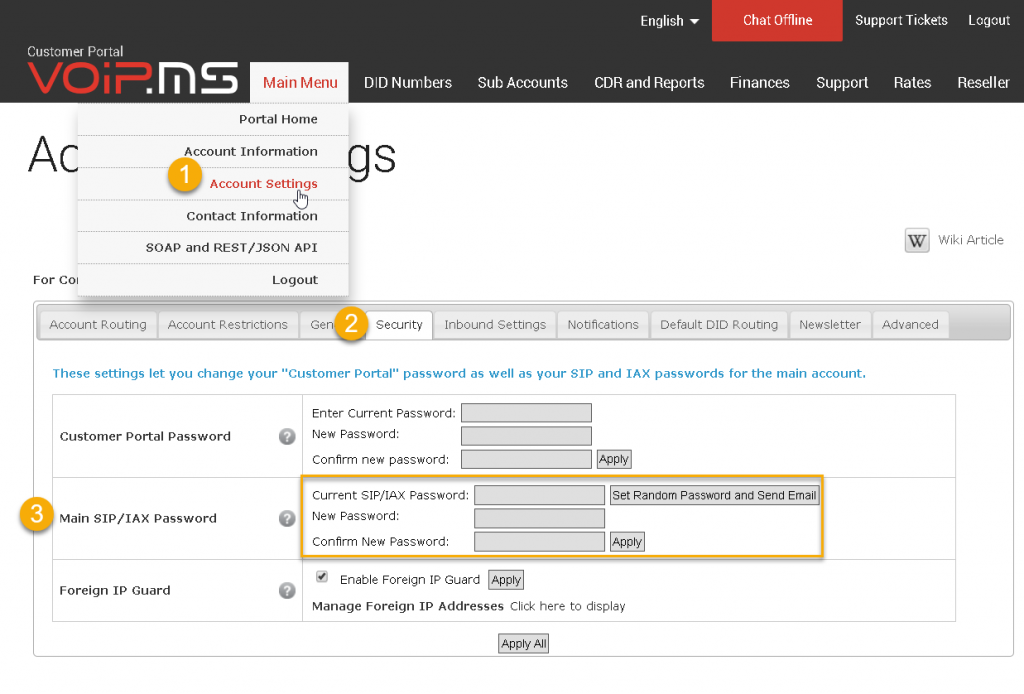Open the DID Numbers menu

[x=408, y=83]
